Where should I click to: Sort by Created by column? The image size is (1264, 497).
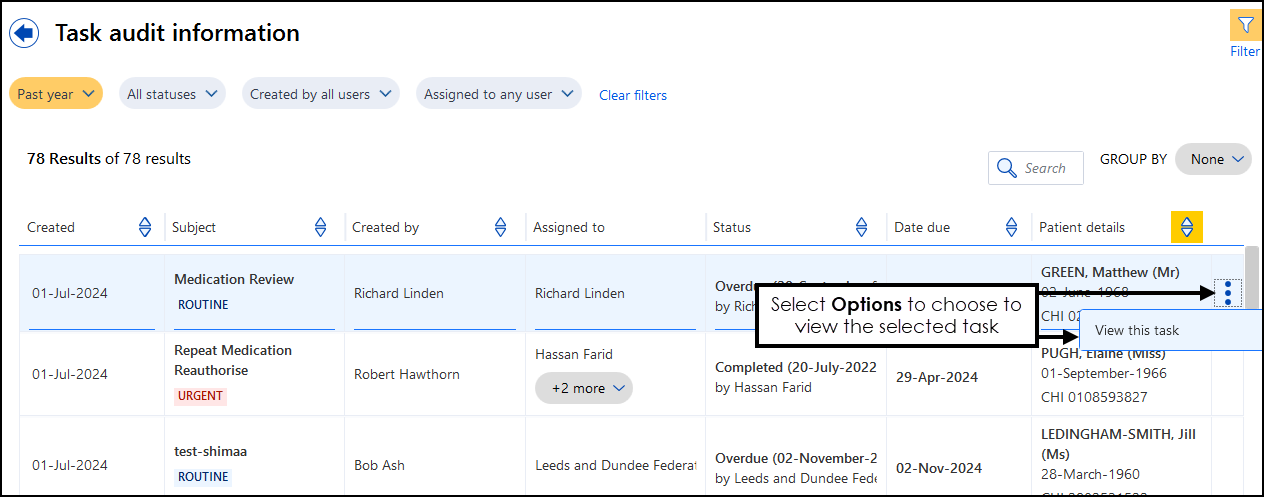click(x=501, y=227)
